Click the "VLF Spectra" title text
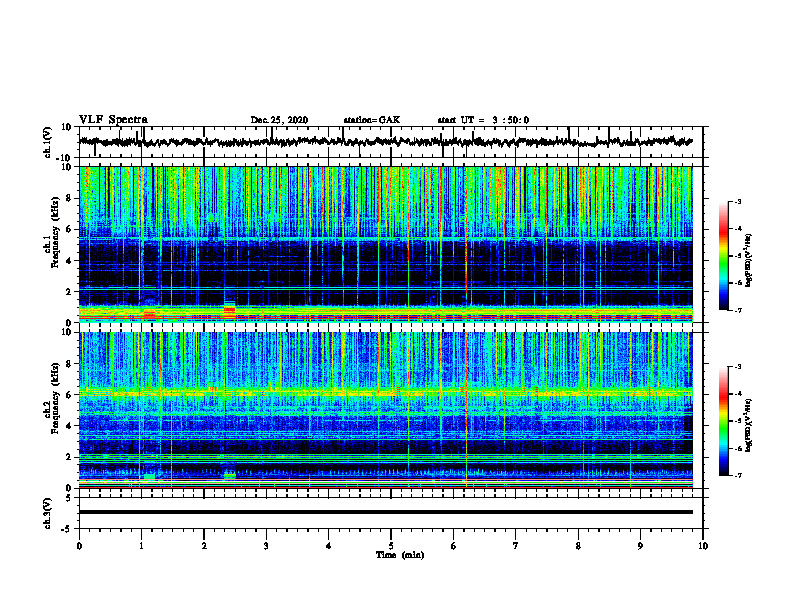 tap(113, 119)
